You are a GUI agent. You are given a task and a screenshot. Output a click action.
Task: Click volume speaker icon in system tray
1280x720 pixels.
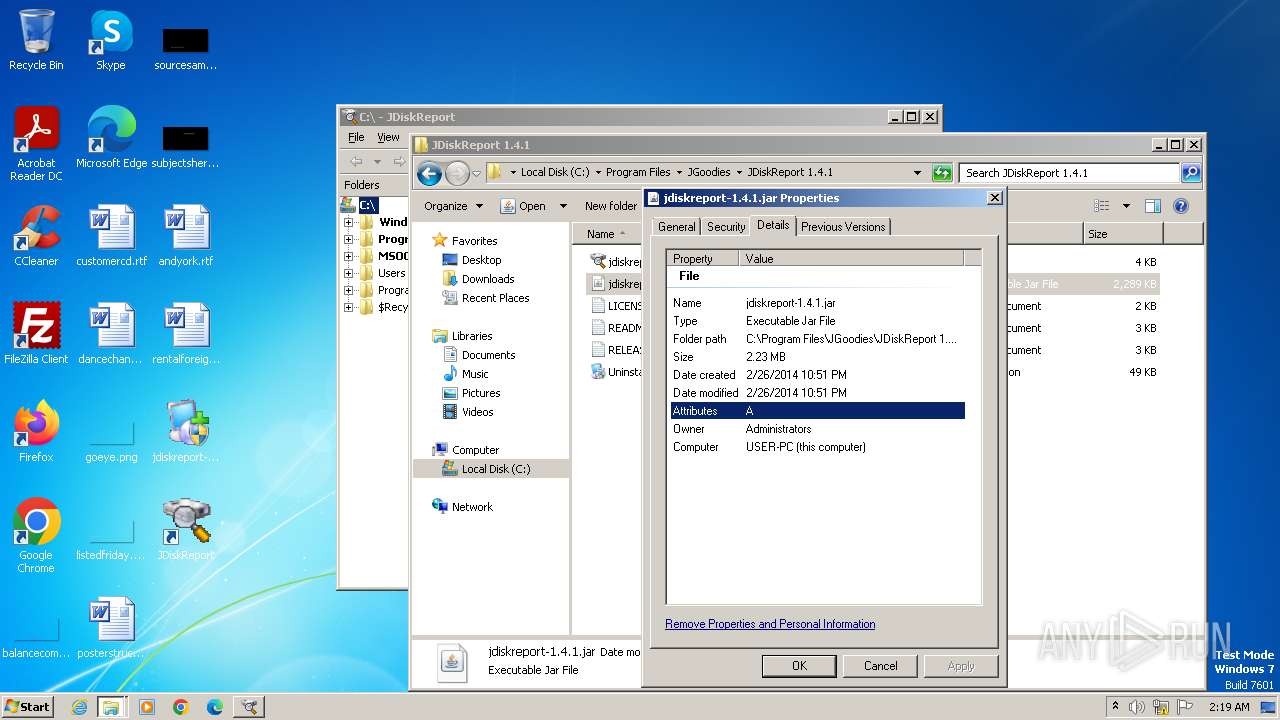pyautogui.click(x=1136, y=707)
